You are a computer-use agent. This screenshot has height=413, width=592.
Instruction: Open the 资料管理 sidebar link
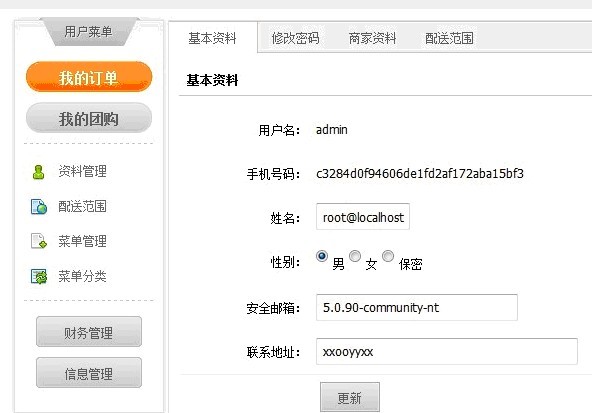(x=82, y=172)
